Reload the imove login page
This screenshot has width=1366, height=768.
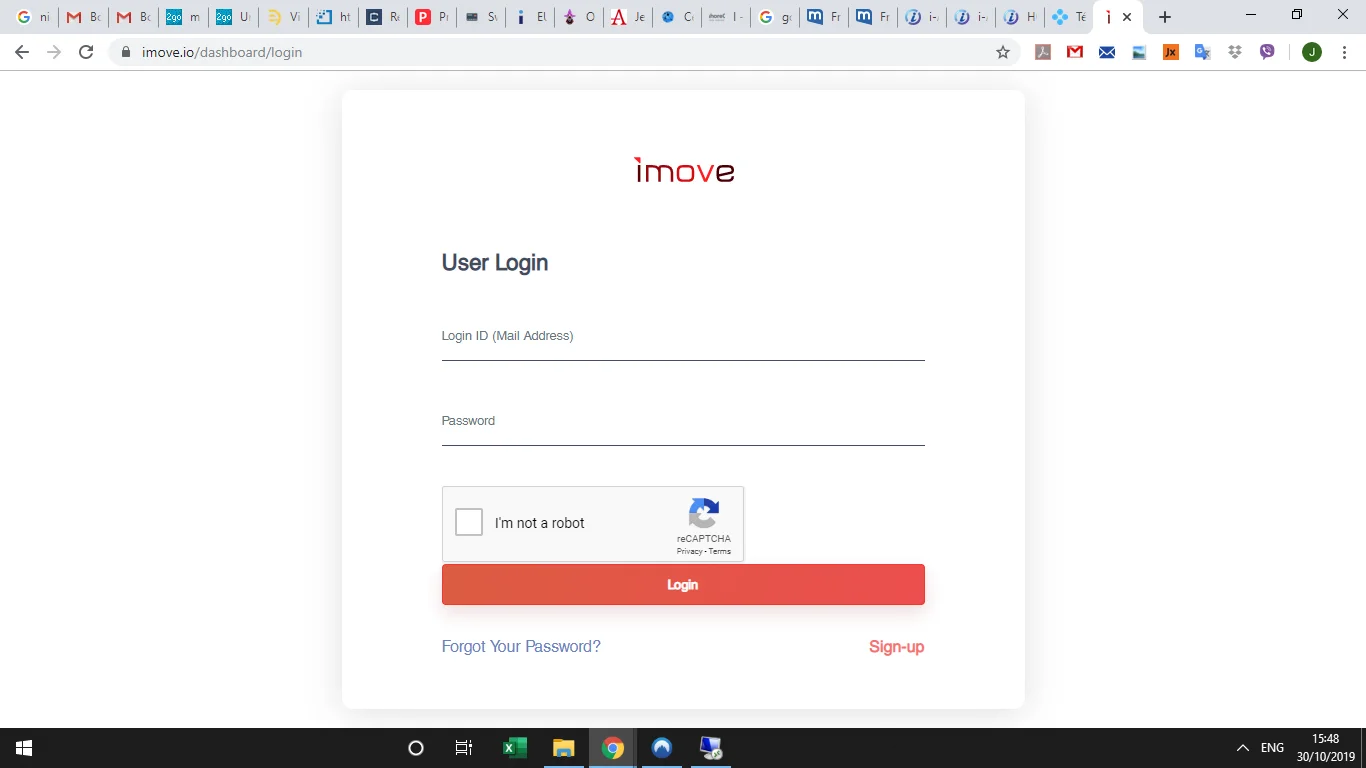[x=86, y=52]
